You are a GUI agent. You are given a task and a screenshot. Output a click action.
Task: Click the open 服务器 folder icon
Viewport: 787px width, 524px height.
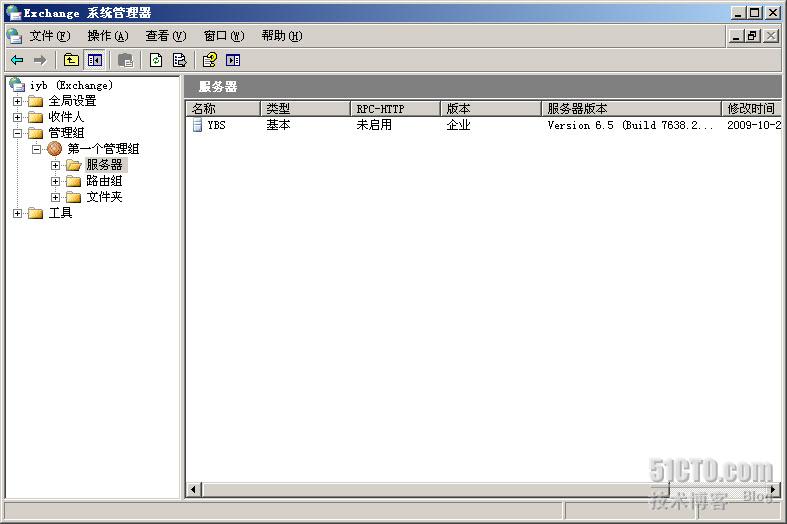73,165
